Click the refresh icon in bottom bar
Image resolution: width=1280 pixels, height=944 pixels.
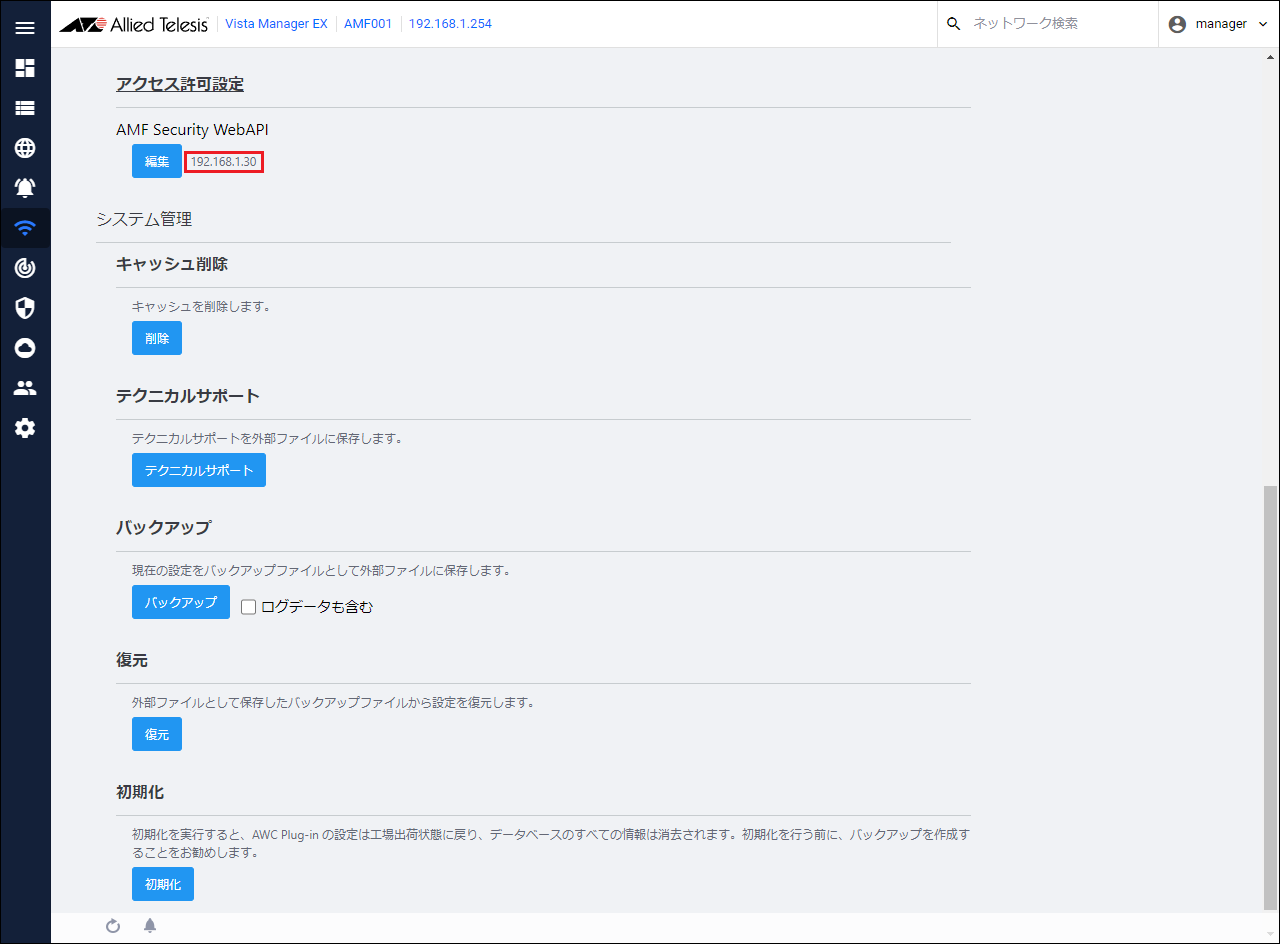click(113, 926)
